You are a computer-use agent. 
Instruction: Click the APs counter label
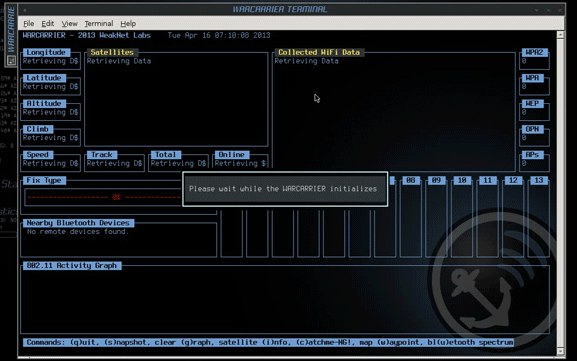[532, 155]
